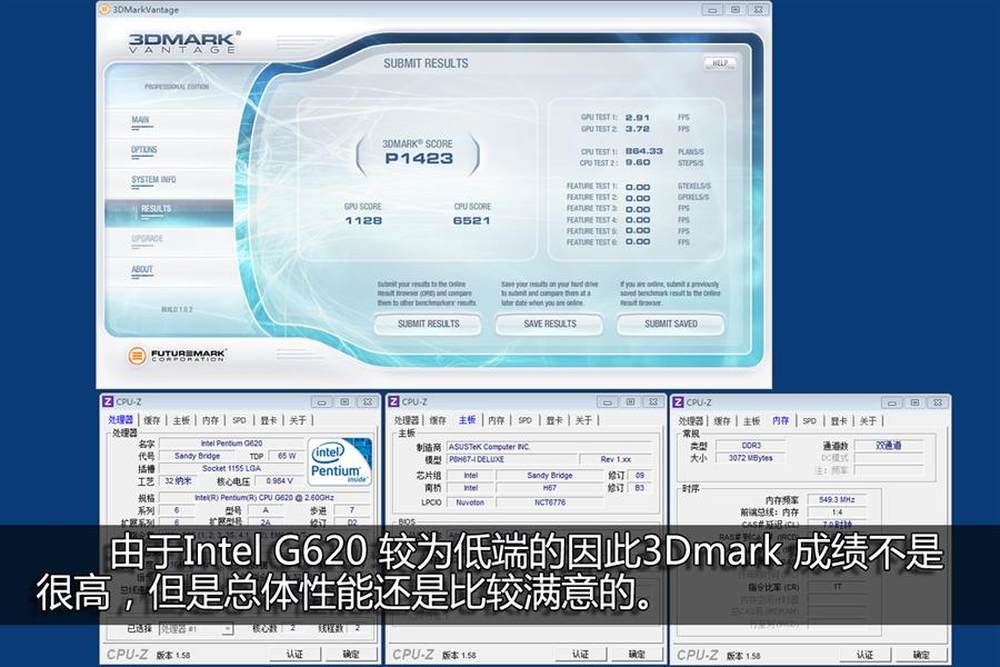Image resolution: width=1000 pixels, height=667 pixels.
Task: Click the 3DMarkVantage title bar icon
Action: pyautogui.click(x=108, y=8)
